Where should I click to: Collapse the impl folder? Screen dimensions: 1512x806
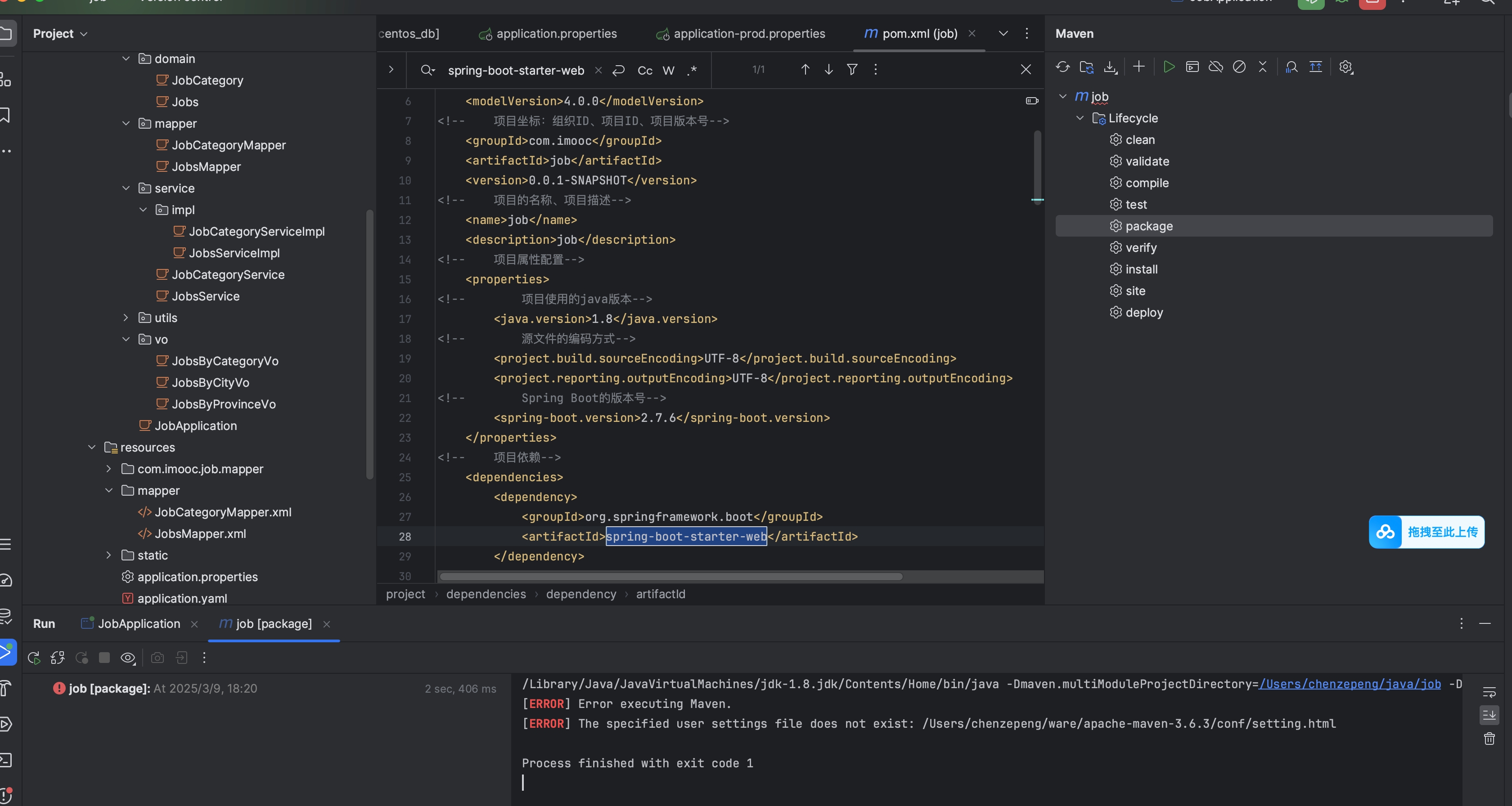tap(143, 210)
